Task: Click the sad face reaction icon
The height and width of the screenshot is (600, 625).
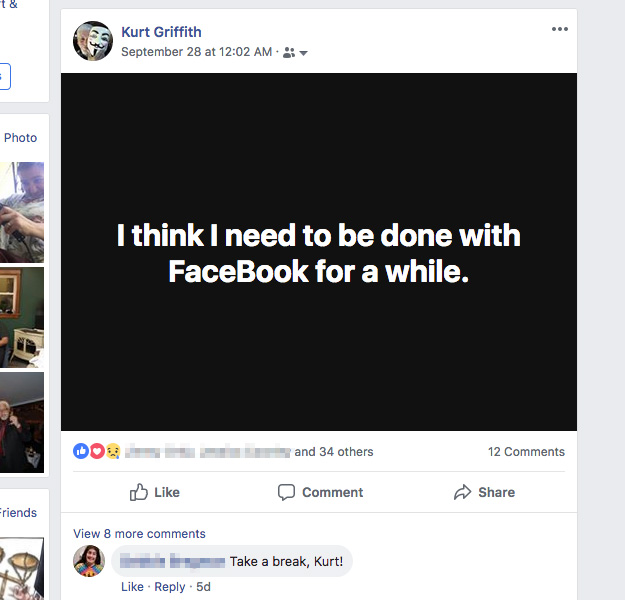Action: [x=113, y=451]
